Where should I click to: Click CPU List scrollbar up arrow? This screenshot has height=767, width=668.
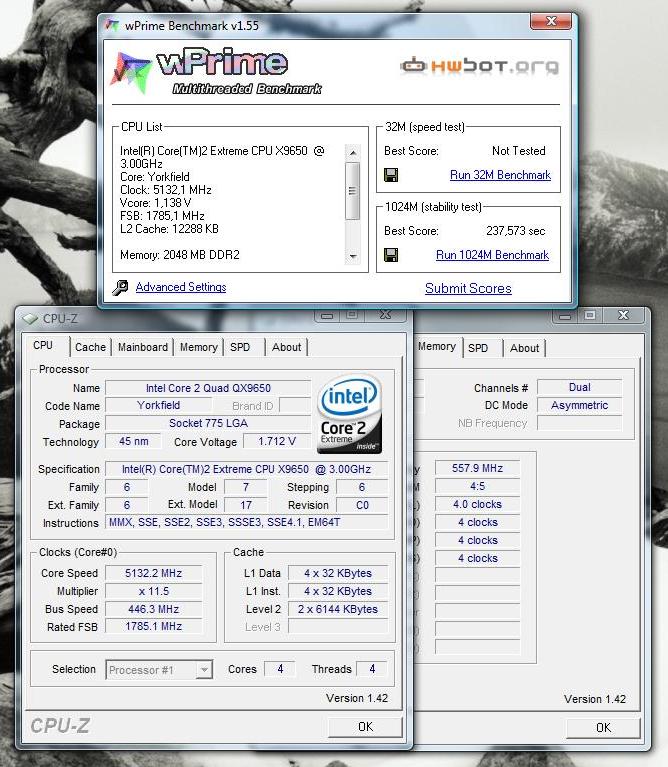(353, 153)
